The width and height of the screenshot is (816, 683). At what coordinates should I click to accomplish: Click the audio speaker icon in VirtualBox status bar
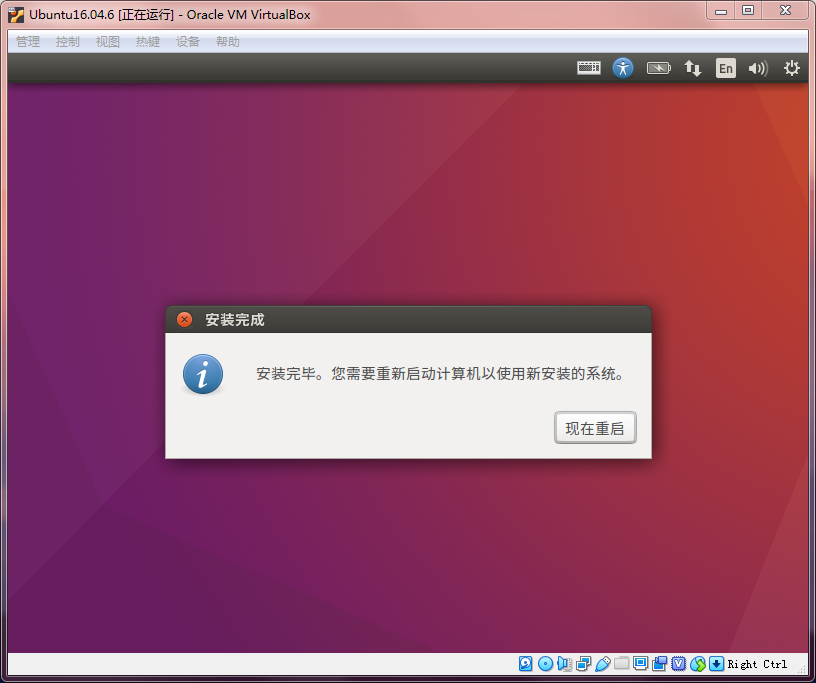[x=565, y=664]
